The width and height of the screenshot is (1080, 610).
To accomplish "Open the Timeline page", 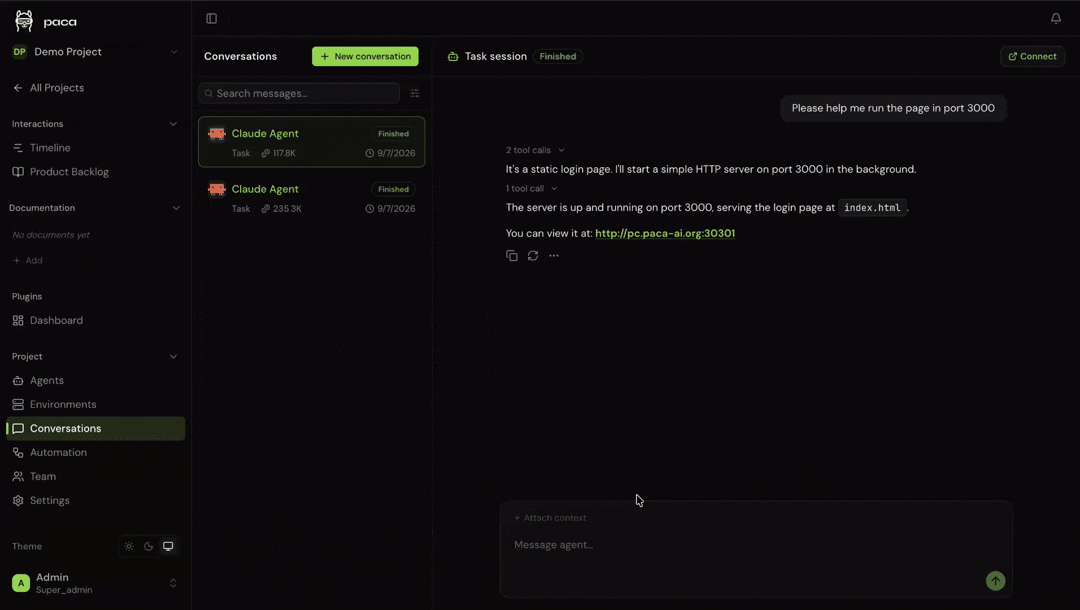I will click(x=95, y=147).
